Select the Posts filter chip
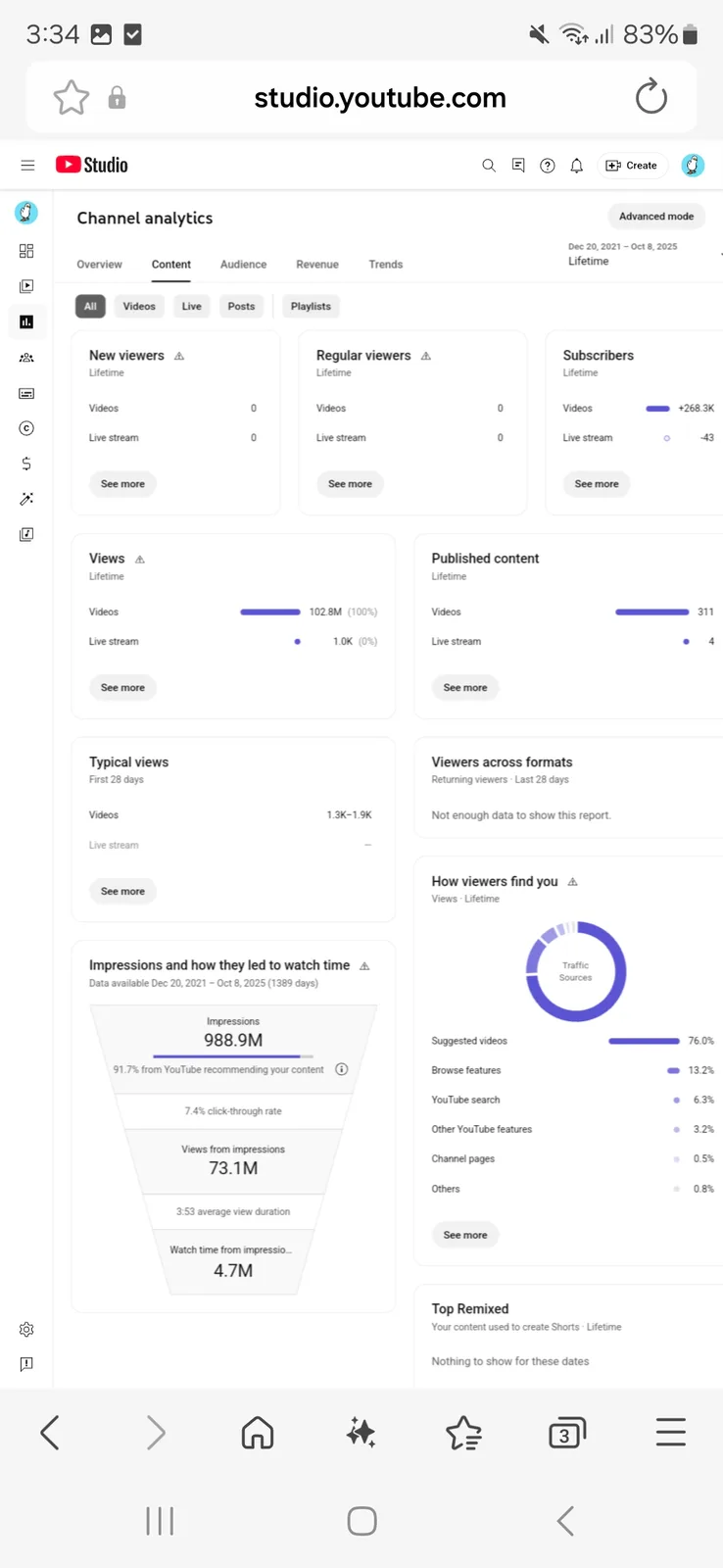This screenshot has width=723, height=1568. (x=242, y=307)
